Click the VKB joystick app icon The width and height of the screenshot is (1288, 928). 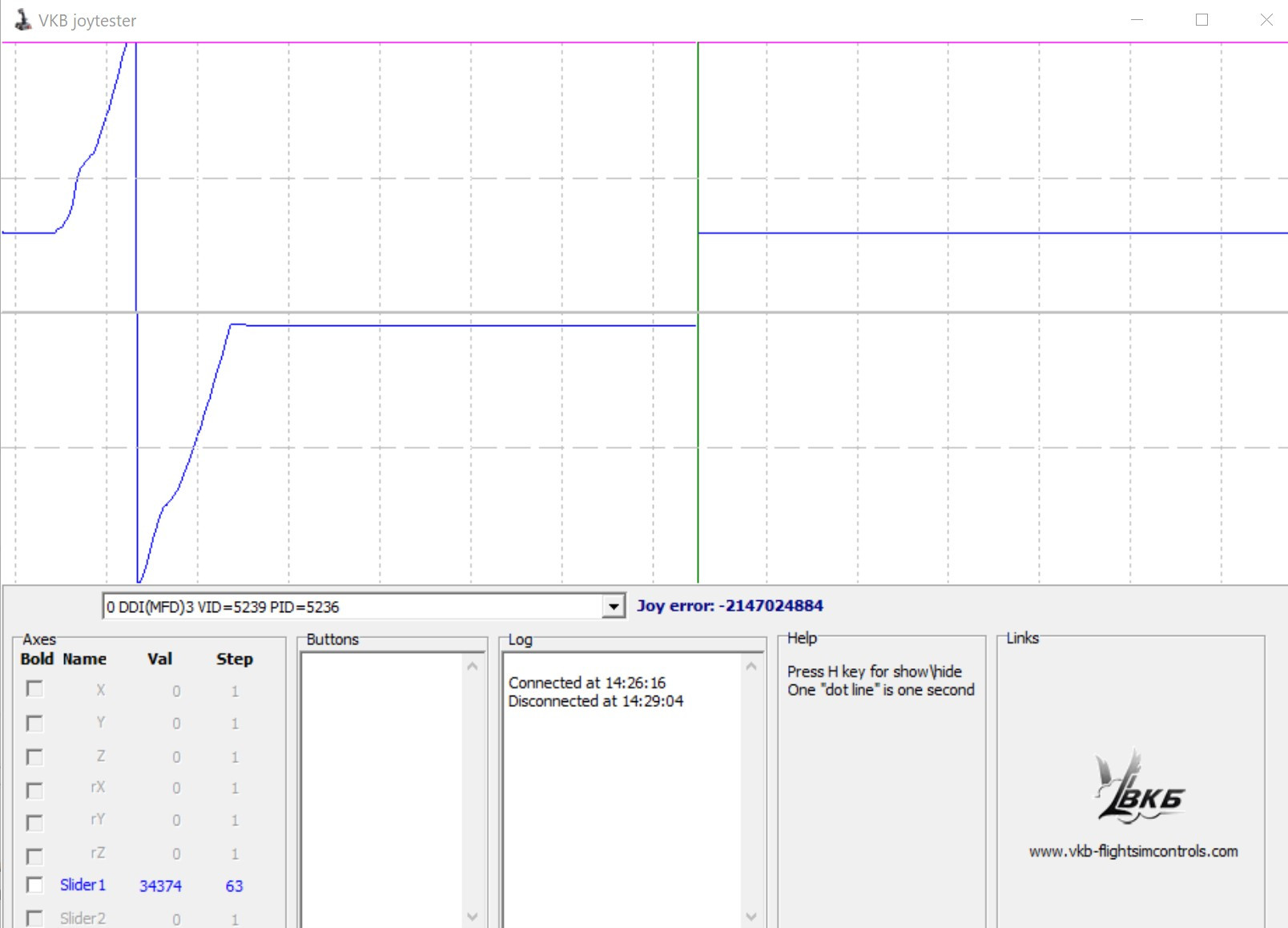pos(22,20)
